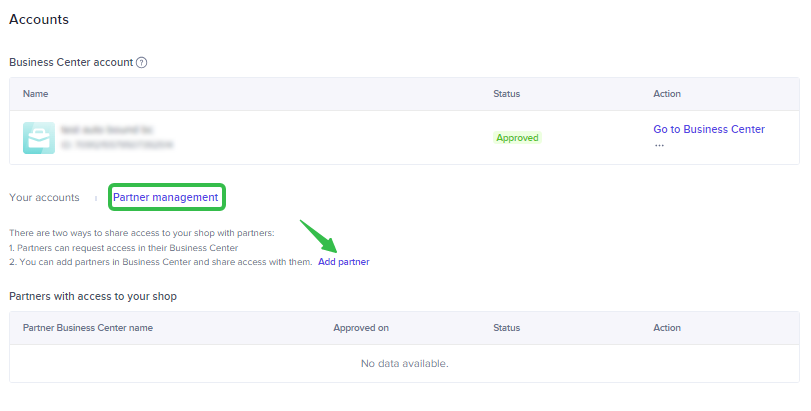Click the help icon beside Business Center account
811x411 pixels.
142,62
